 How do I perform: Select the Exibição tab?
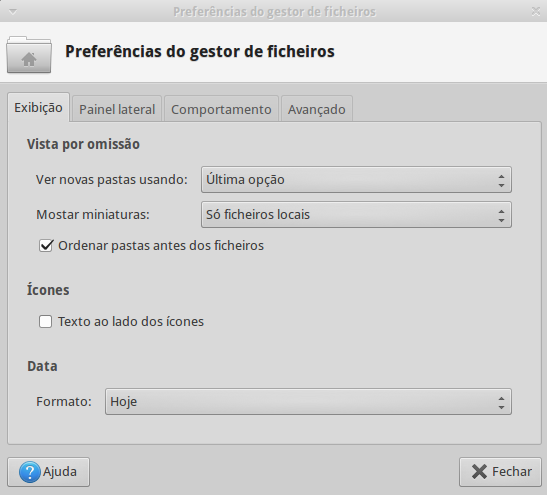38,107
